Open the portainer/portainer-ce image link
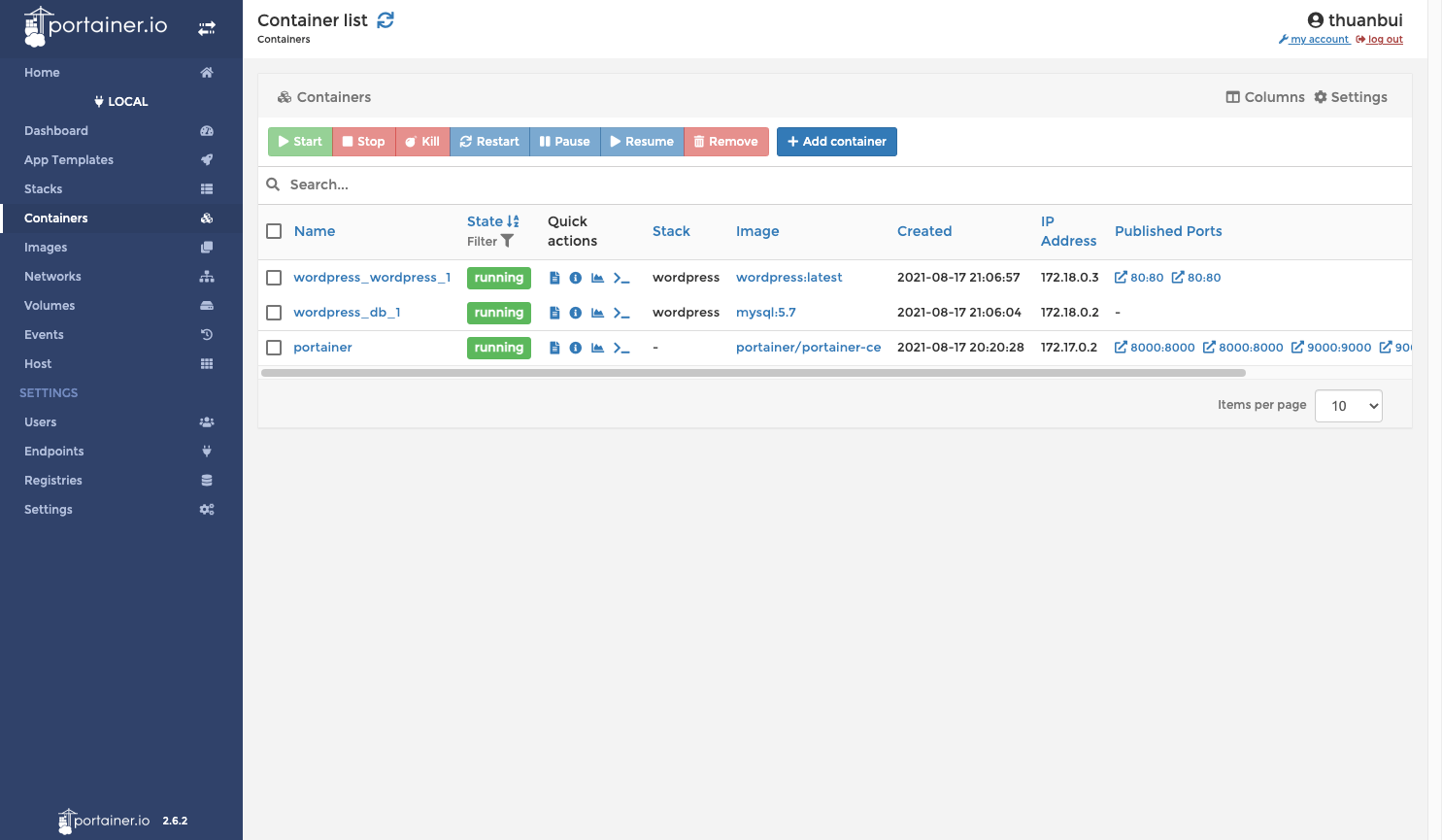Screen dimensions: 1442x840 coord(809,348)
